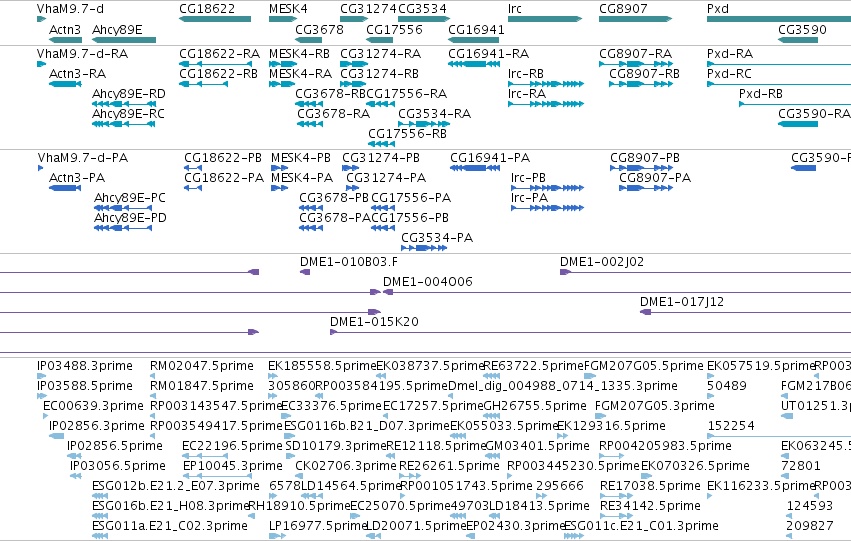Select transcript label Pxd-RC
The width and height of the screenshot is (851, 541).
729,74
